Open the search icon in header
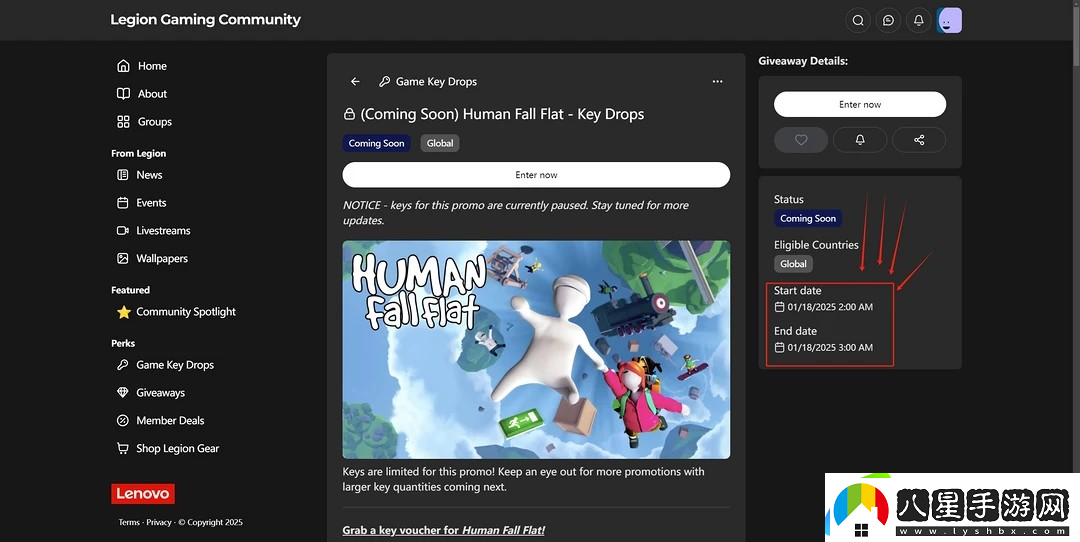Image resolution: width=1080 pixels, height=542 pixels. tap(858, 21)
